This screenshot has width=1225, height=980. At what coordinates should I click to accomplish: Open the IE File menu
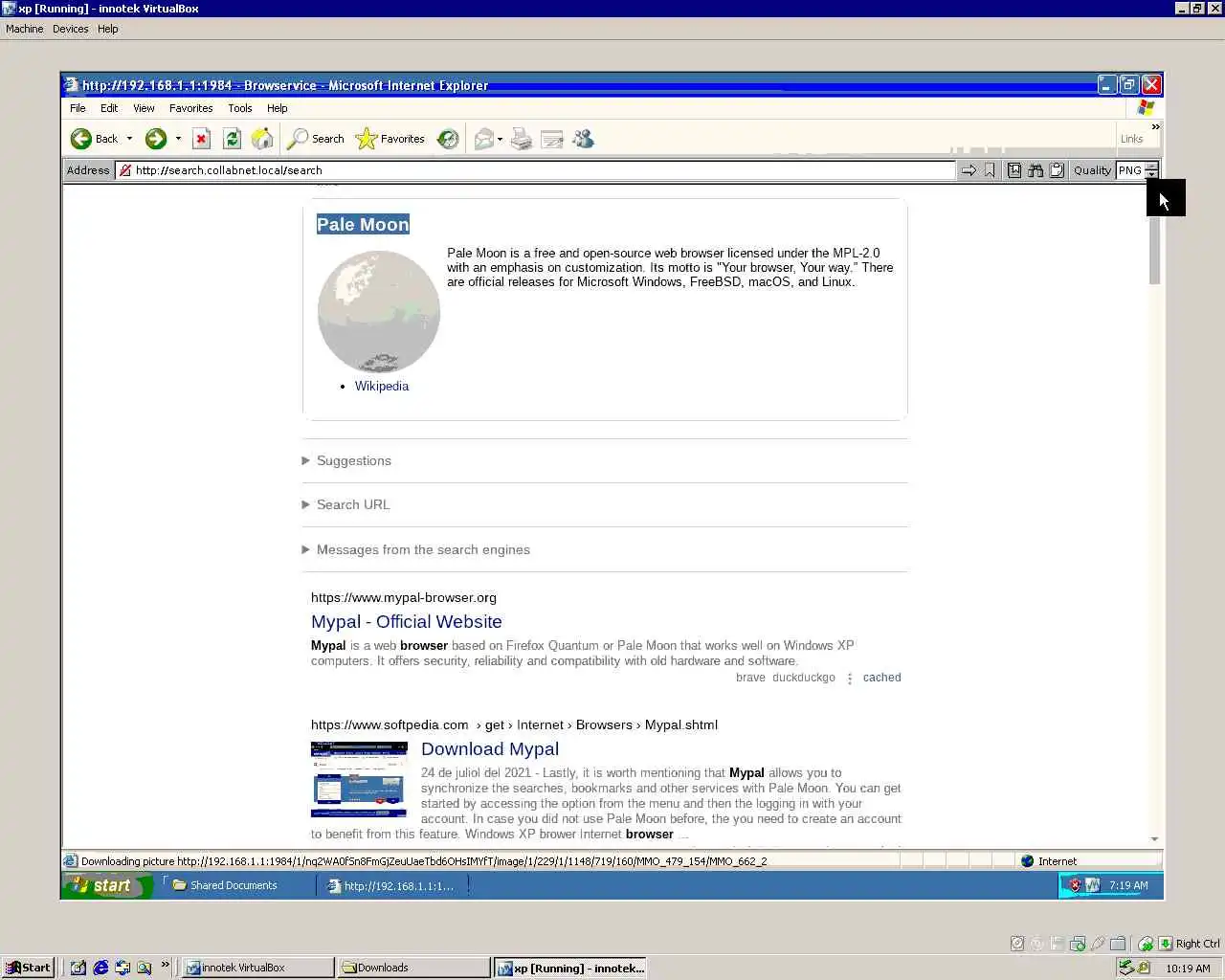click(78, 108)
